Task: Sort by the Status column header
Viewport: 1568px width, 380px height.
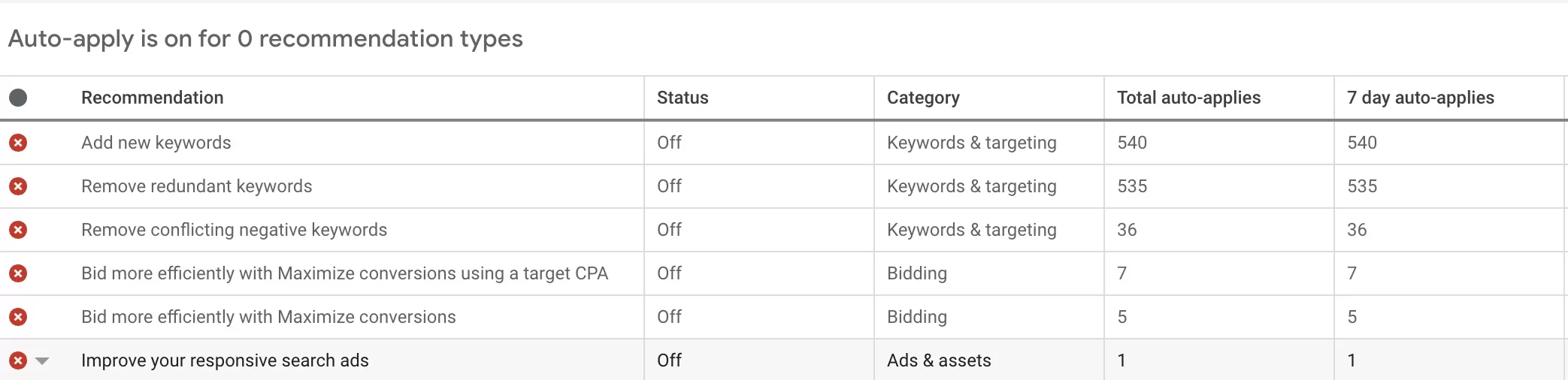Action: [x=683, y=98]
